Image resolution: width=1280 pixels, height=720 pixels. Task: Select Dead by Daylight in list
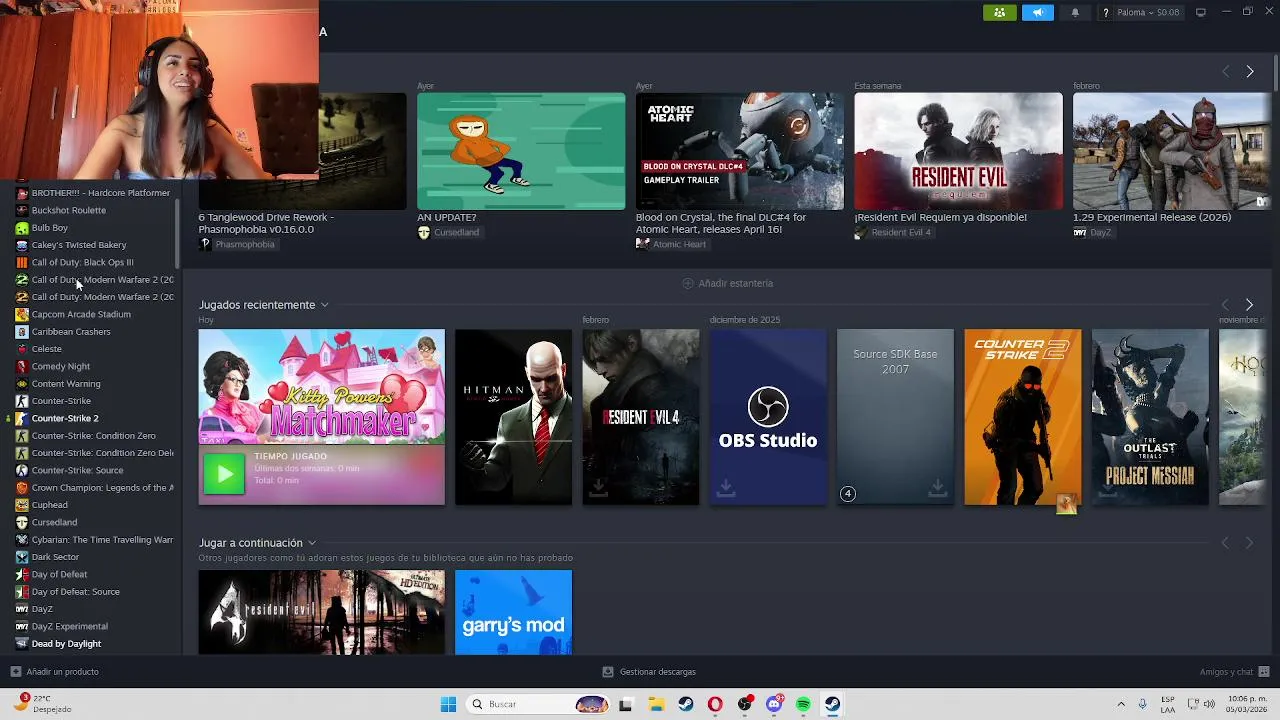coord(66,644)
